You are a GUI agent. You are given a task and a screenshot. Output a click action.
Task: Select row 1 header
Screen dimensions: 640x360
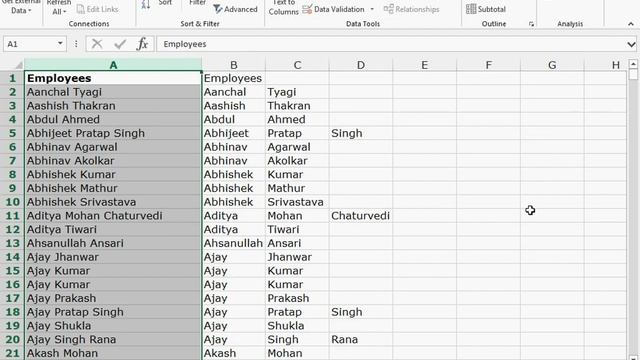pyautogui.click(x=12, y=78)
